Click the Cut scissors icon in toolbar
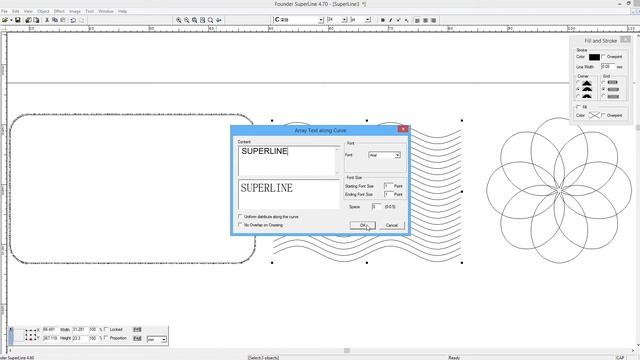 pos(47,20)
